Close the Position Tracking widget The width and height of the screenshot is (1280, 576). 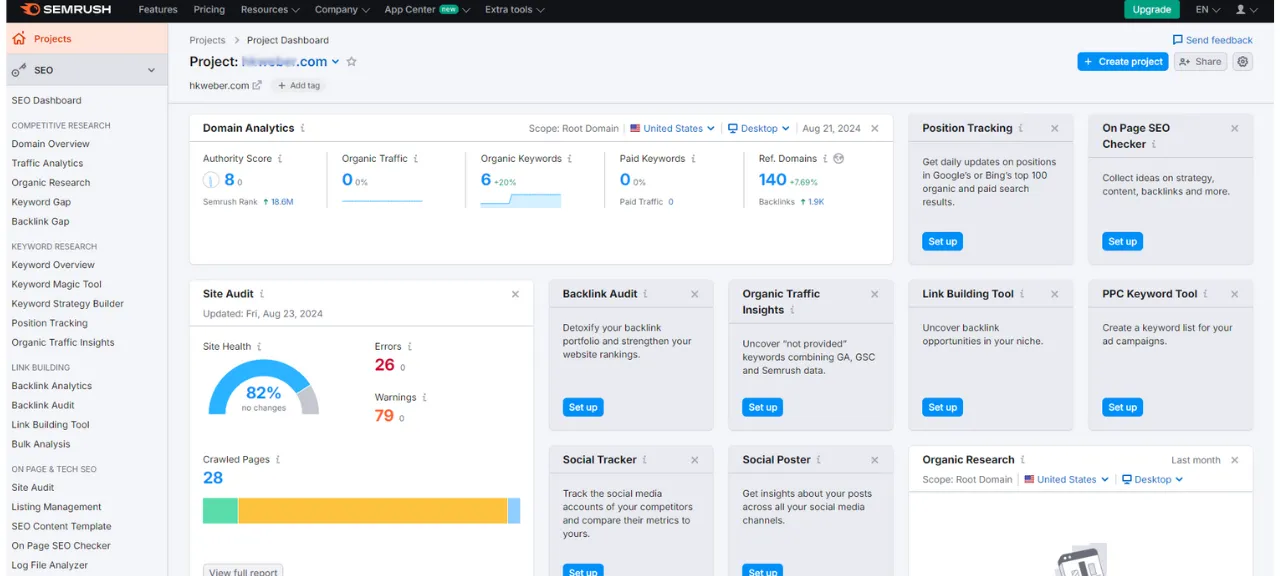(1055, 128)
